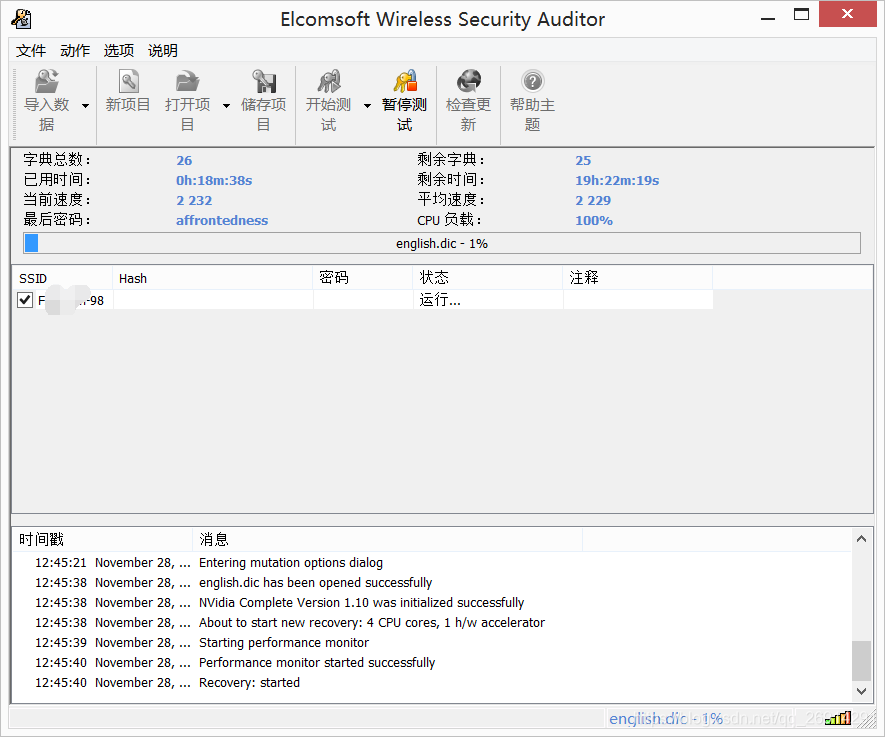The width and height of the screenshot is (885, 737).
Task: Click status bar text 'english.dic - 1%'
Action: click(666, 718)
